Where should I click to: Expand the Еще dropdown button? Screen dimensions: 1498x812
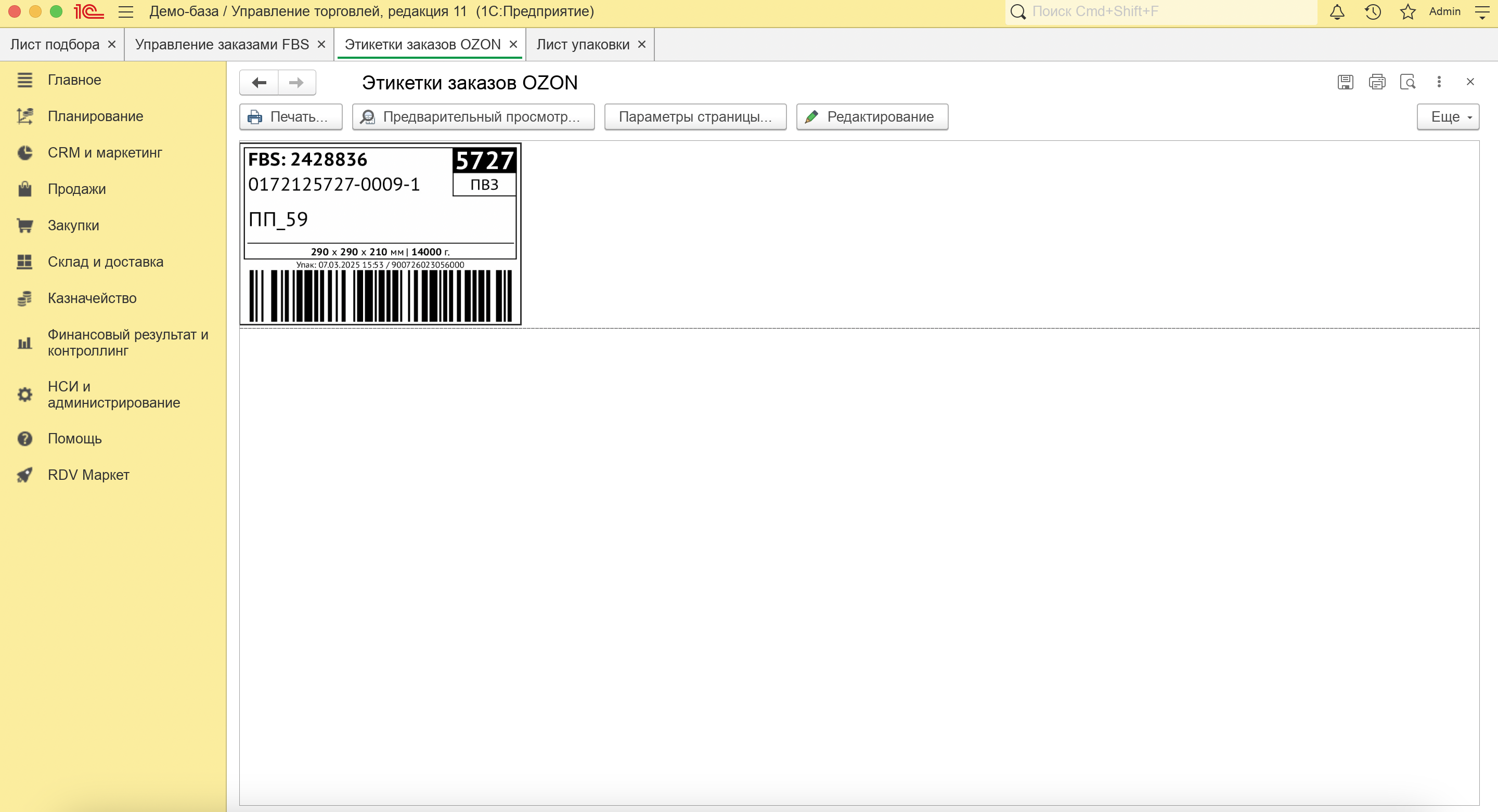pos(1448,117)
